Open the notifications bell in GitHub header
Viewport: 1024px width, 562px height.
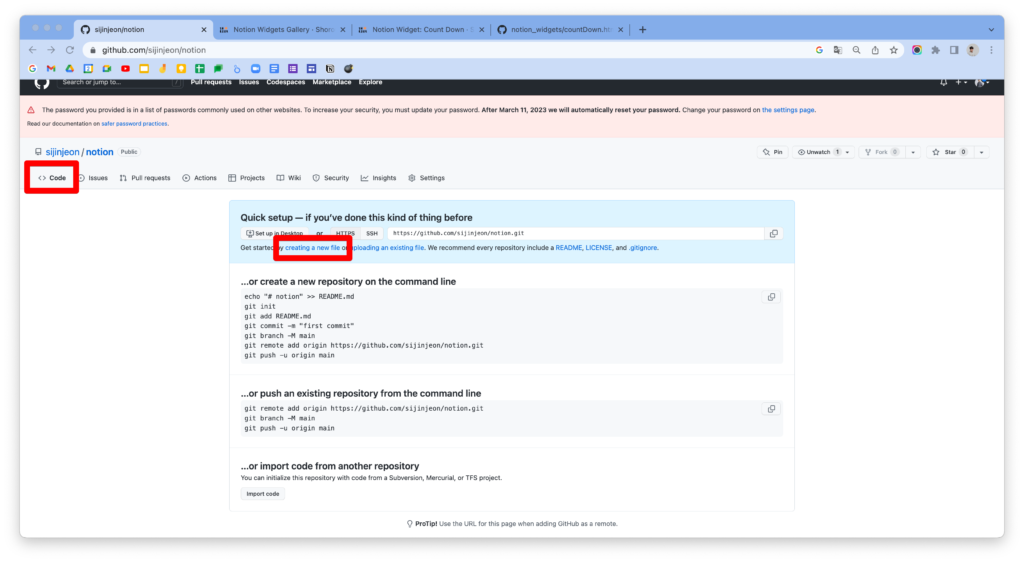tap(943, 83)
